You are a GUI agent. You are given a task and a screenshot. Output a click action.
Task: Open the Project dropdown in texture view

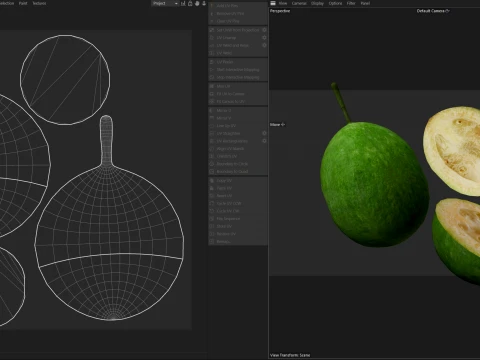pos(165,3)
